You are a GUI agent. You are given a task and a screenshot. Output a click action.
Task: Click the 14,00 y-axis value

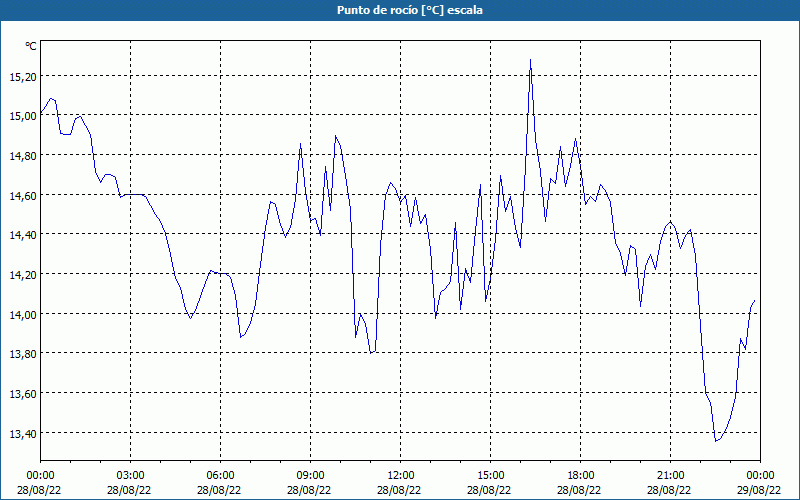(x=23, y=314)
